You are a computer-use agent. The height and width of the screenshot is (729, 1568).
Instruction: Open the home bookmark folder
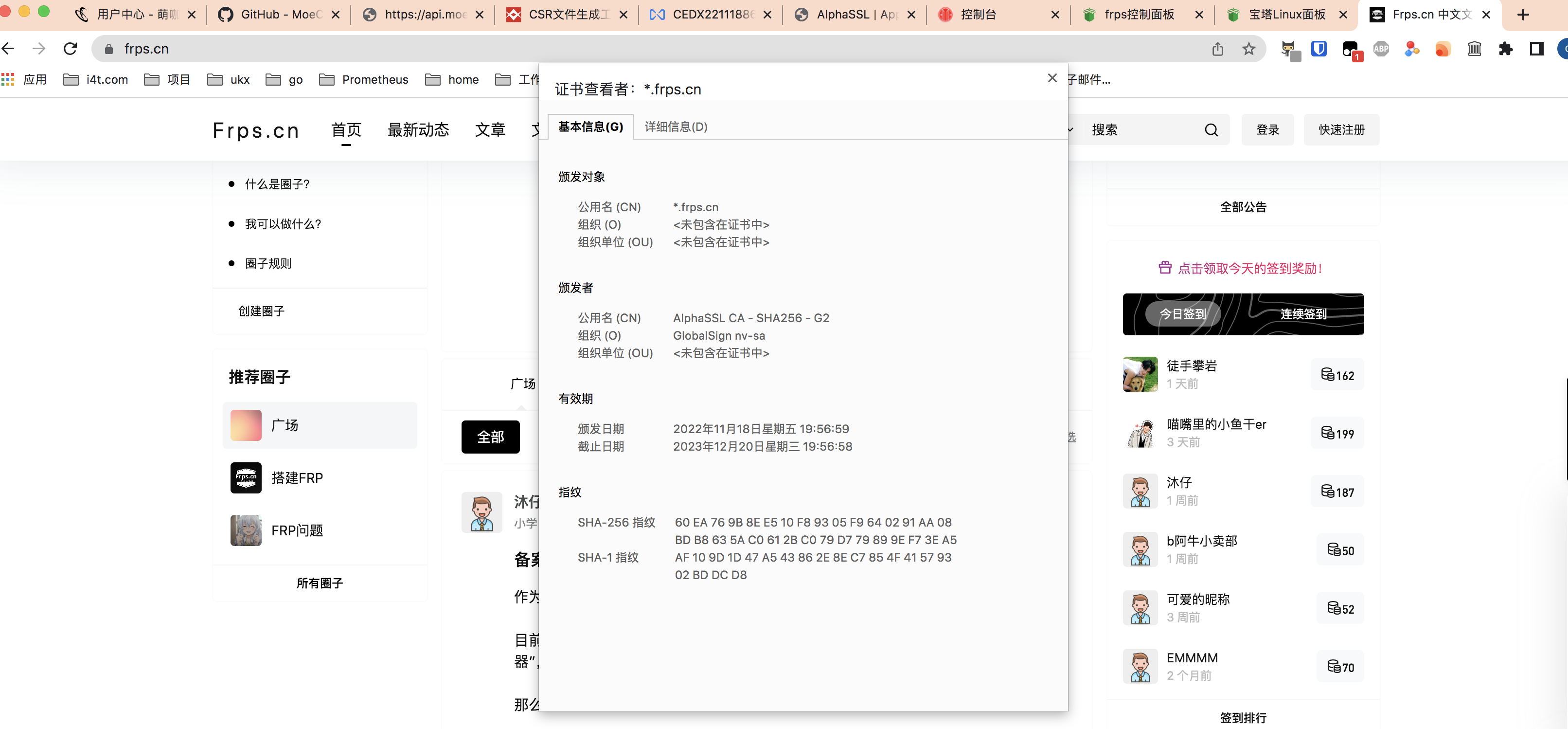click(452, 79)
